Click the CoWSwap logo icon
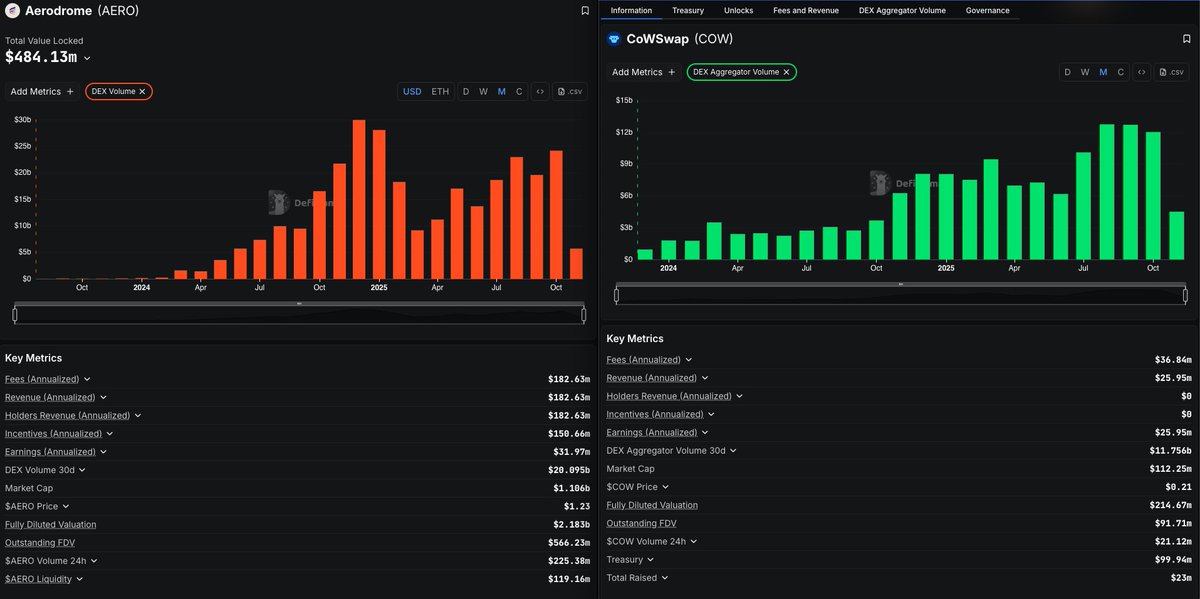 coord(614,40)
